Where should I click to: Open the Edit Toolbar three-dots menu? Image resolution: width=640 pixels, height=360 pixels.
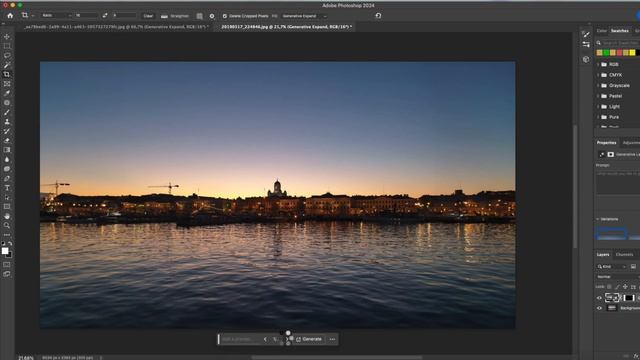click(7, 235)
